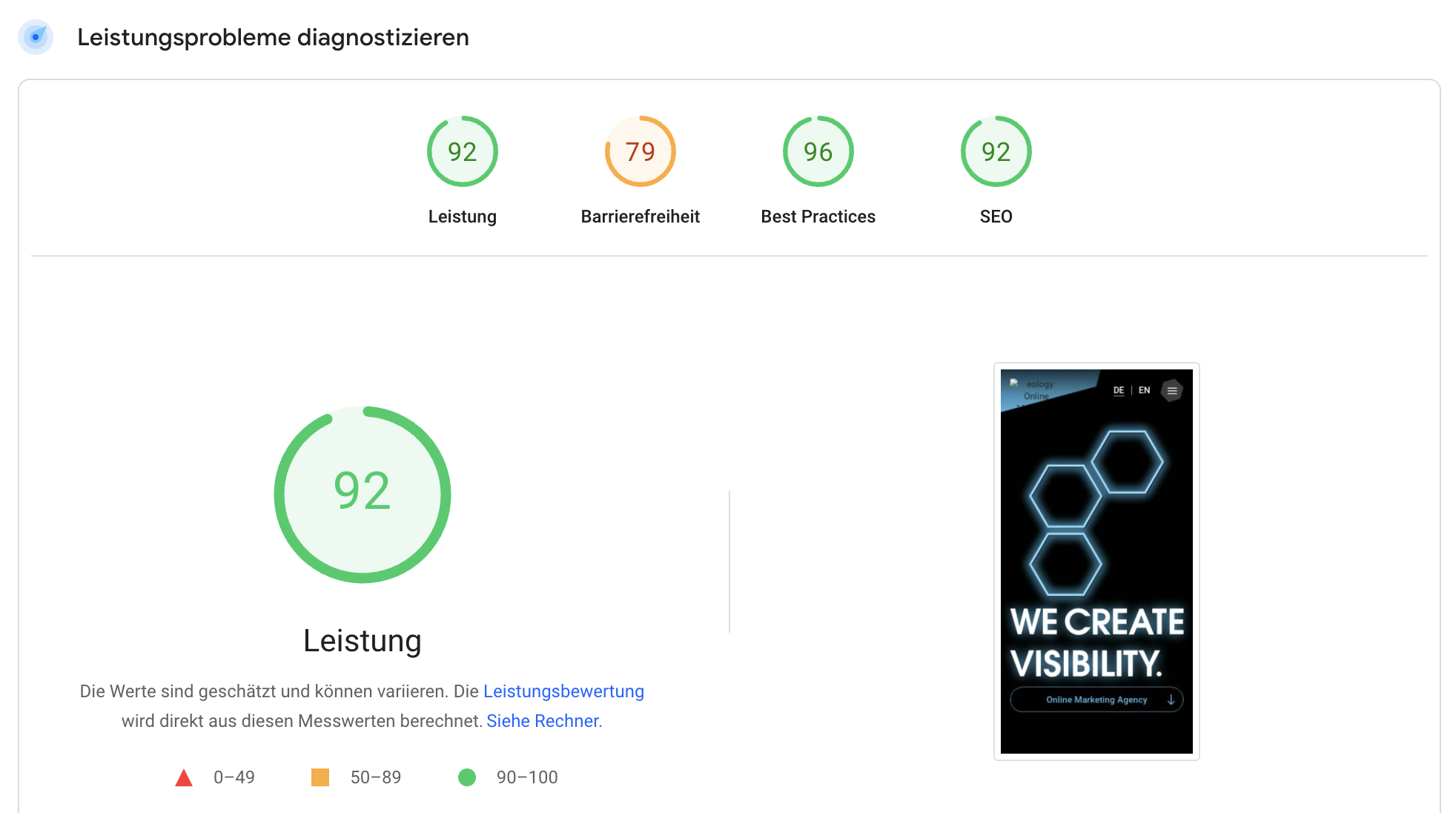Click the green circle 90–100 legend icon
This screenshot has height=813, width=1456.
coord(467,777)
